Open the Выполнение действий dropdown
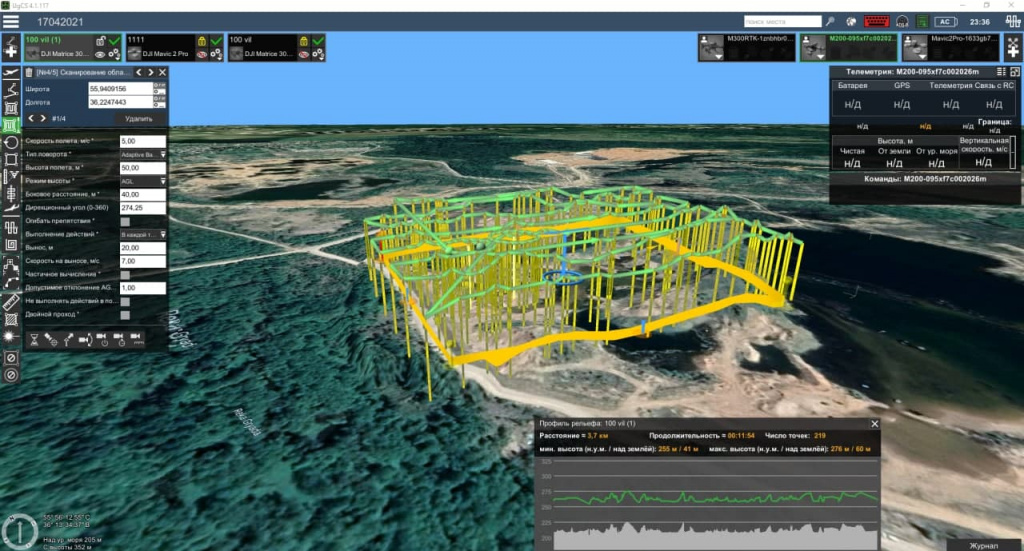Viewport: 1024px width, 551px height. pyautogui.click(x=142, y=234)
